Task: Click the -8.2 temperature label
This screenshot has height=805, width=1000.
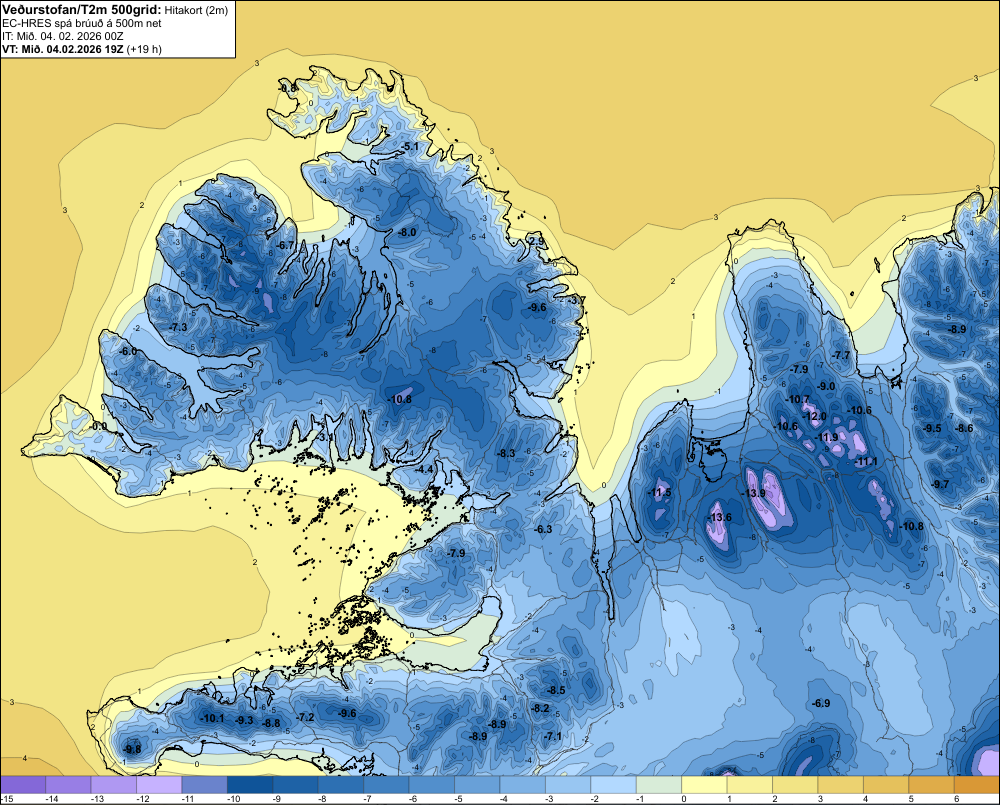Action: (x=540, y=709)
